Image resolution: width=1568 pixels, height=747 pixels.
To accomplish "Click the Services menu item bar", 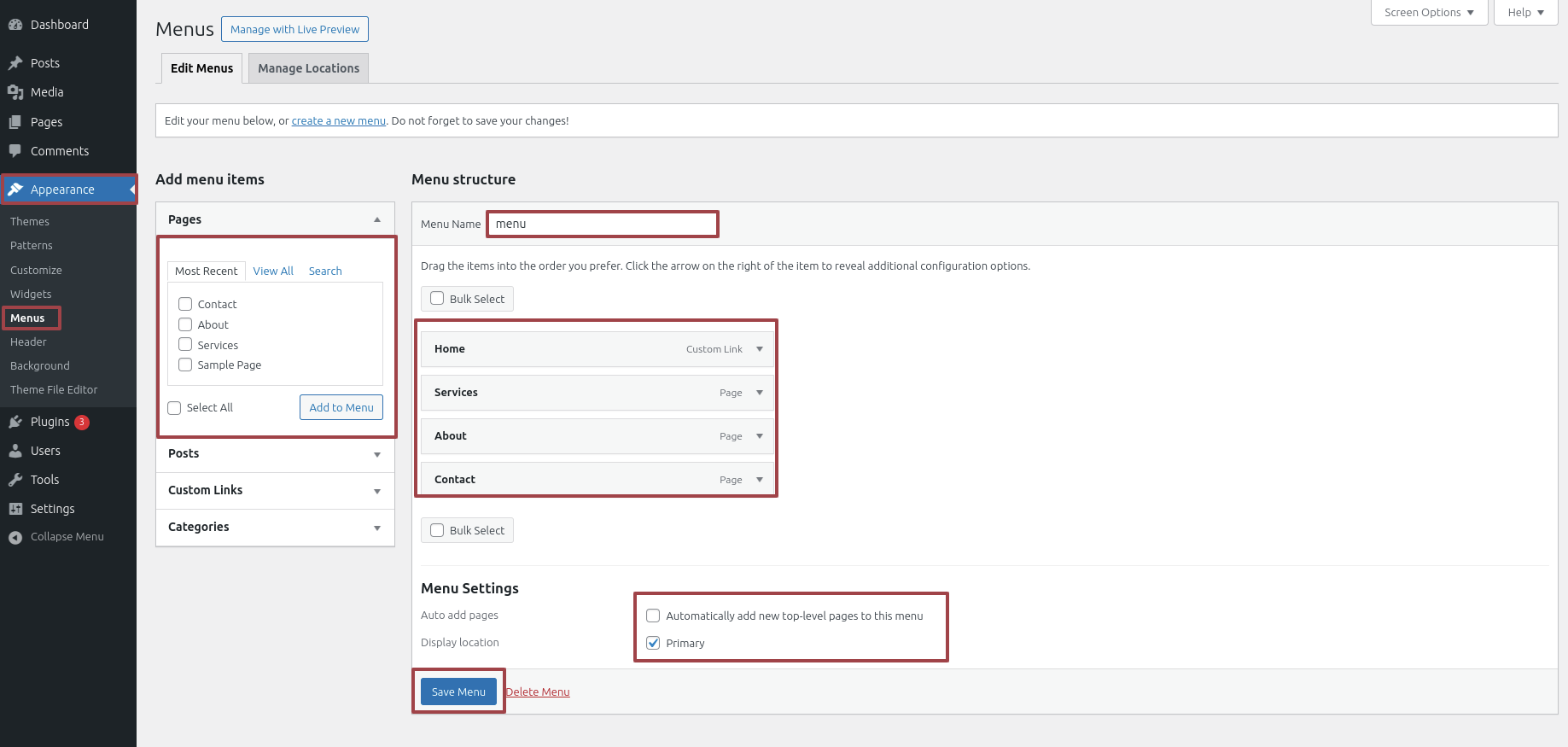I will (x=597, y=393).
